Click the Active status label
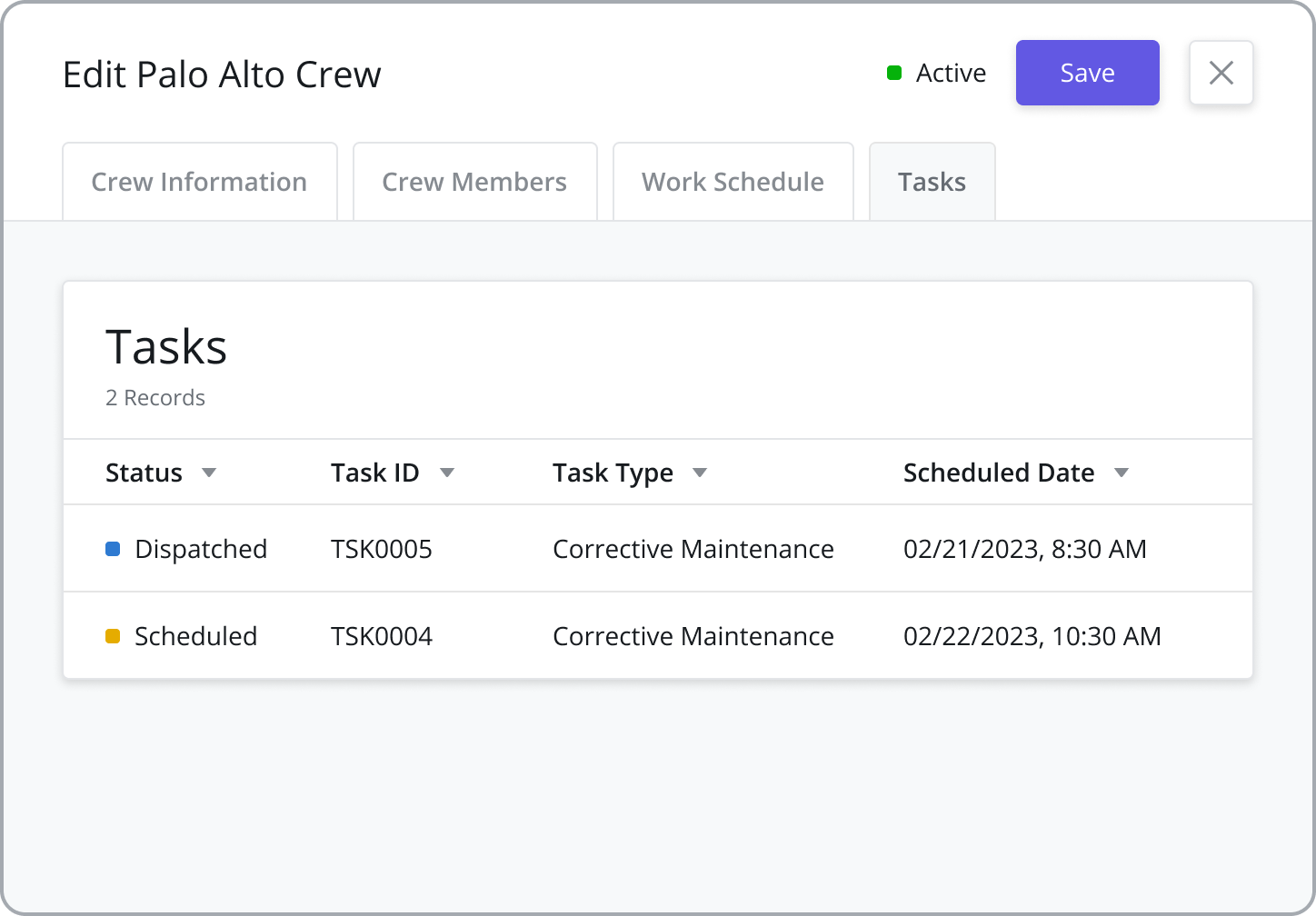Image resolution: width=1316 pixels, height=916 pixels. click(x=951, y=73)
